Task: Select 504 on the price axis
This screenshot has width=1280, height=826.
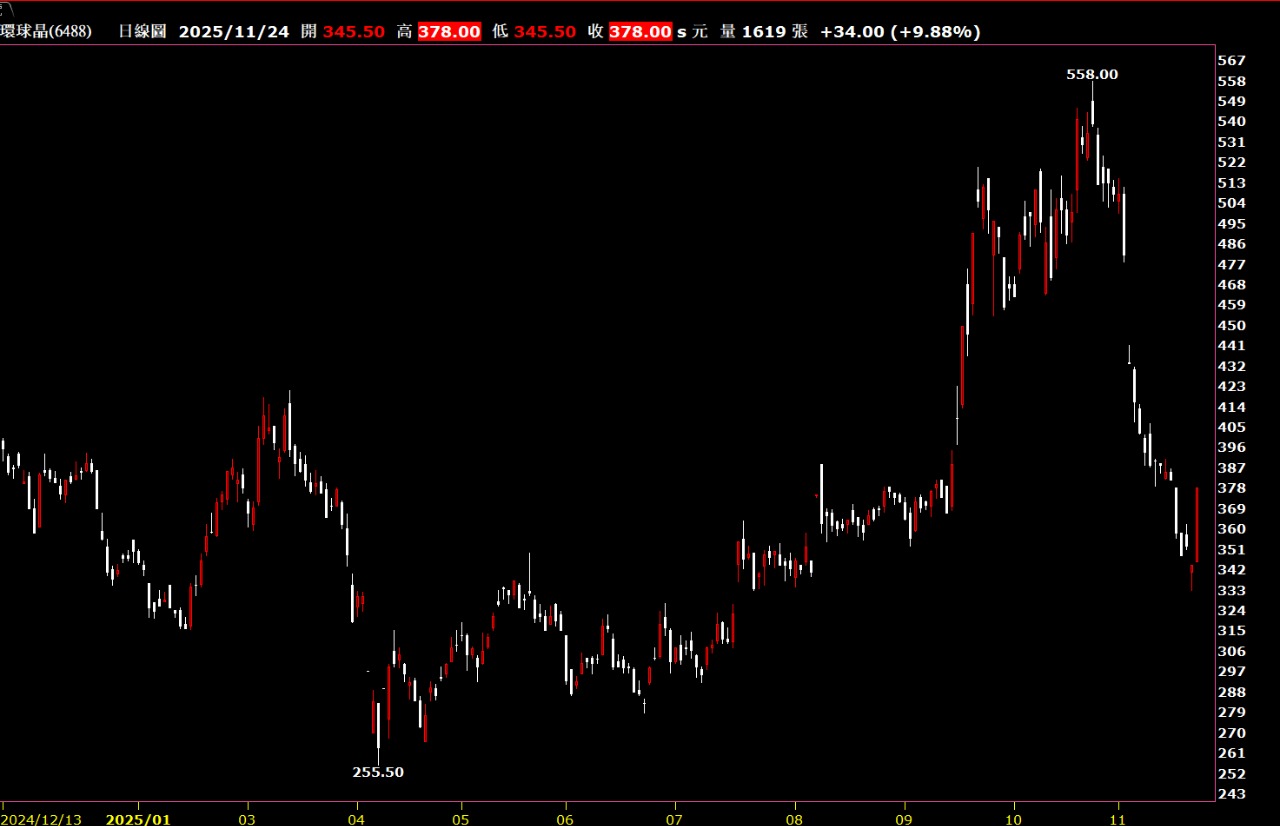Action: point(1232,203)
